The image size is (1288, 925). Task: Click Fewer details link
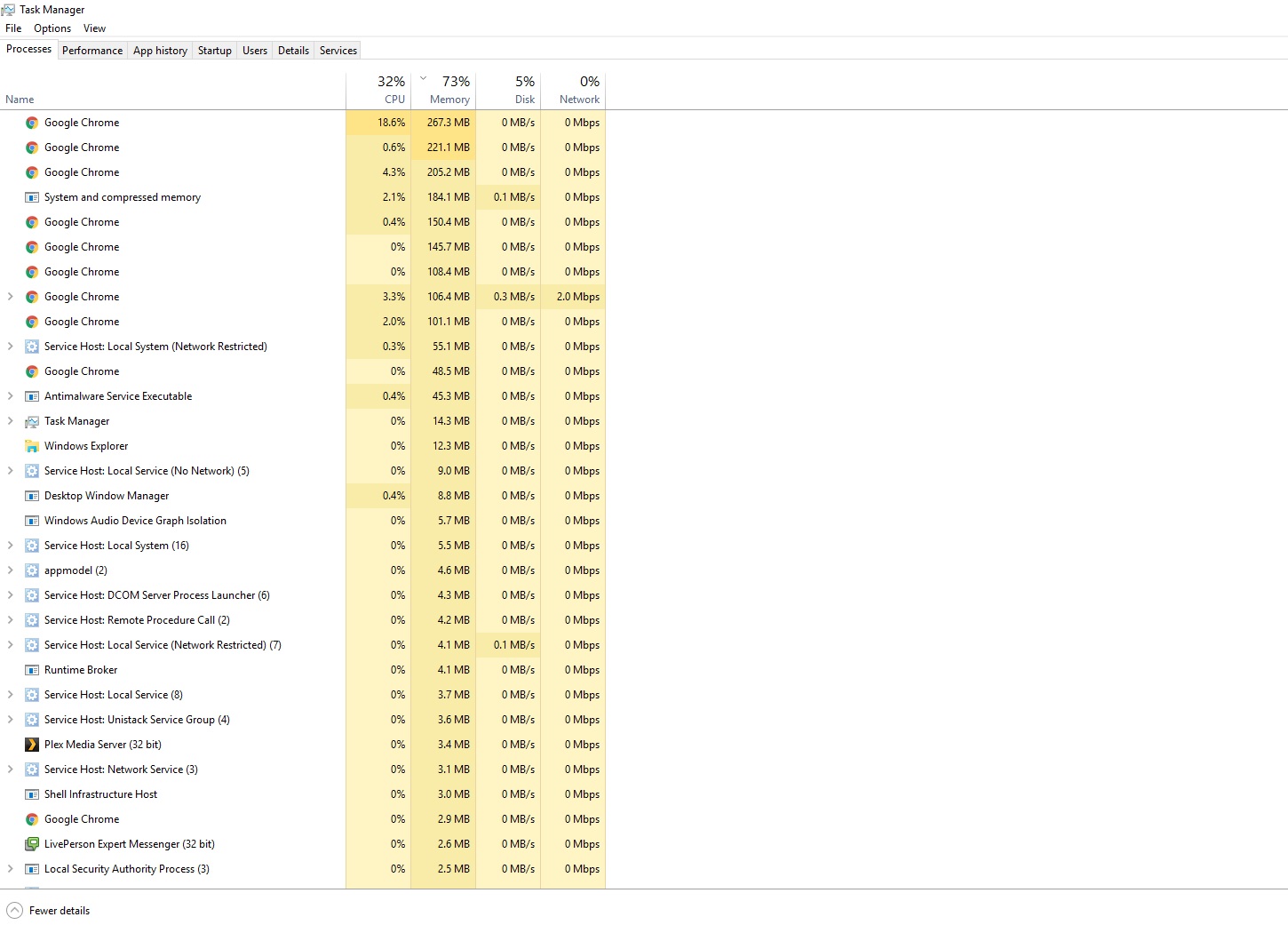60,911
